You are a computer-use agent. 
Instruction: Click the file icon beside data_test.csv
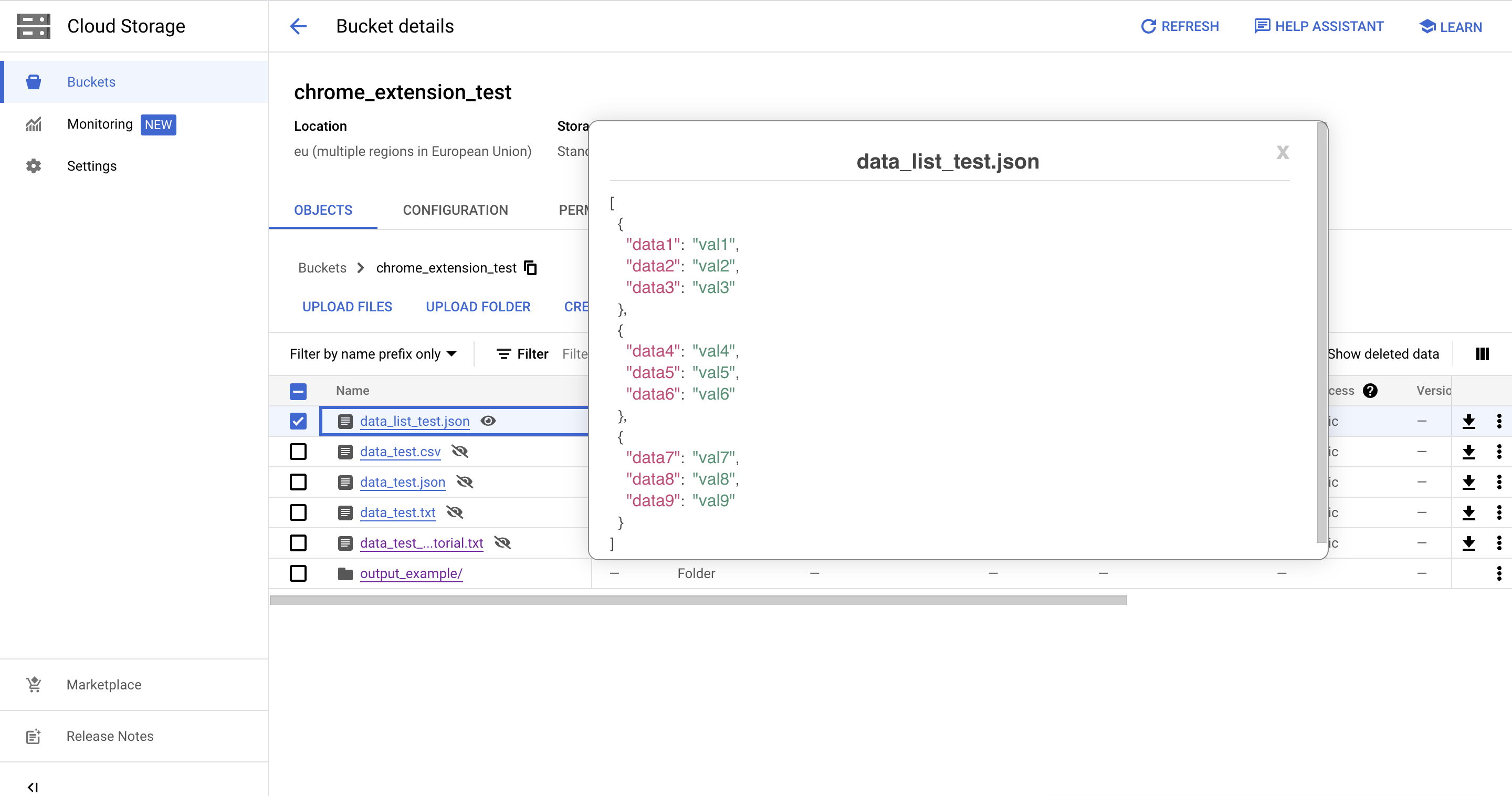pos(345,452)
